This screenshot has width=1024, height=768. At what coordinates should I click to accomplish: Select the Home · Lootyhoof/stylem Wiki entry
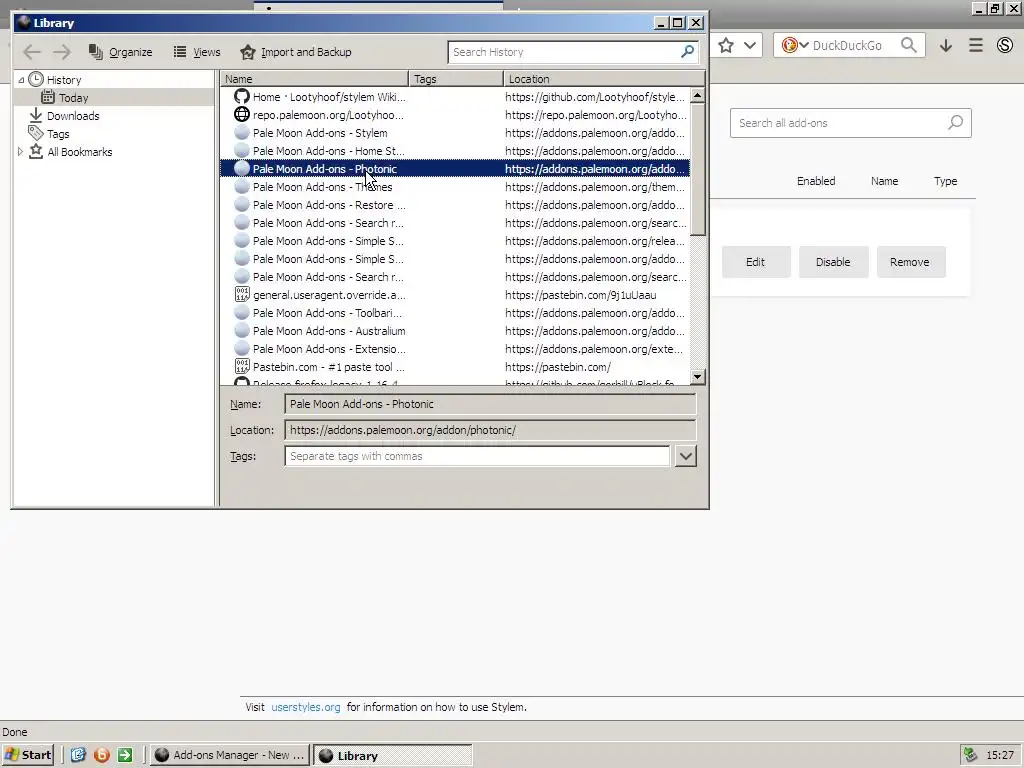click(455, 97)
